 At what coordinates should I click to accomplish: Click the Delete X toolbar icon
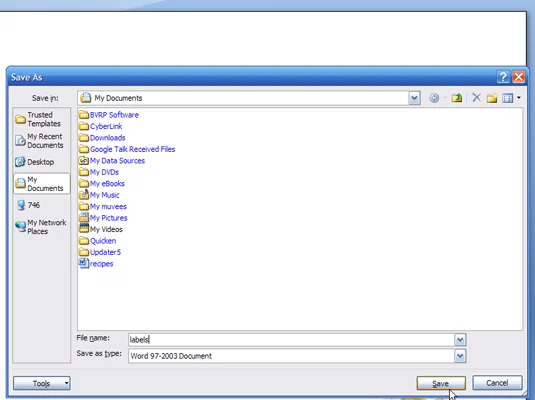tap(476, 98)
